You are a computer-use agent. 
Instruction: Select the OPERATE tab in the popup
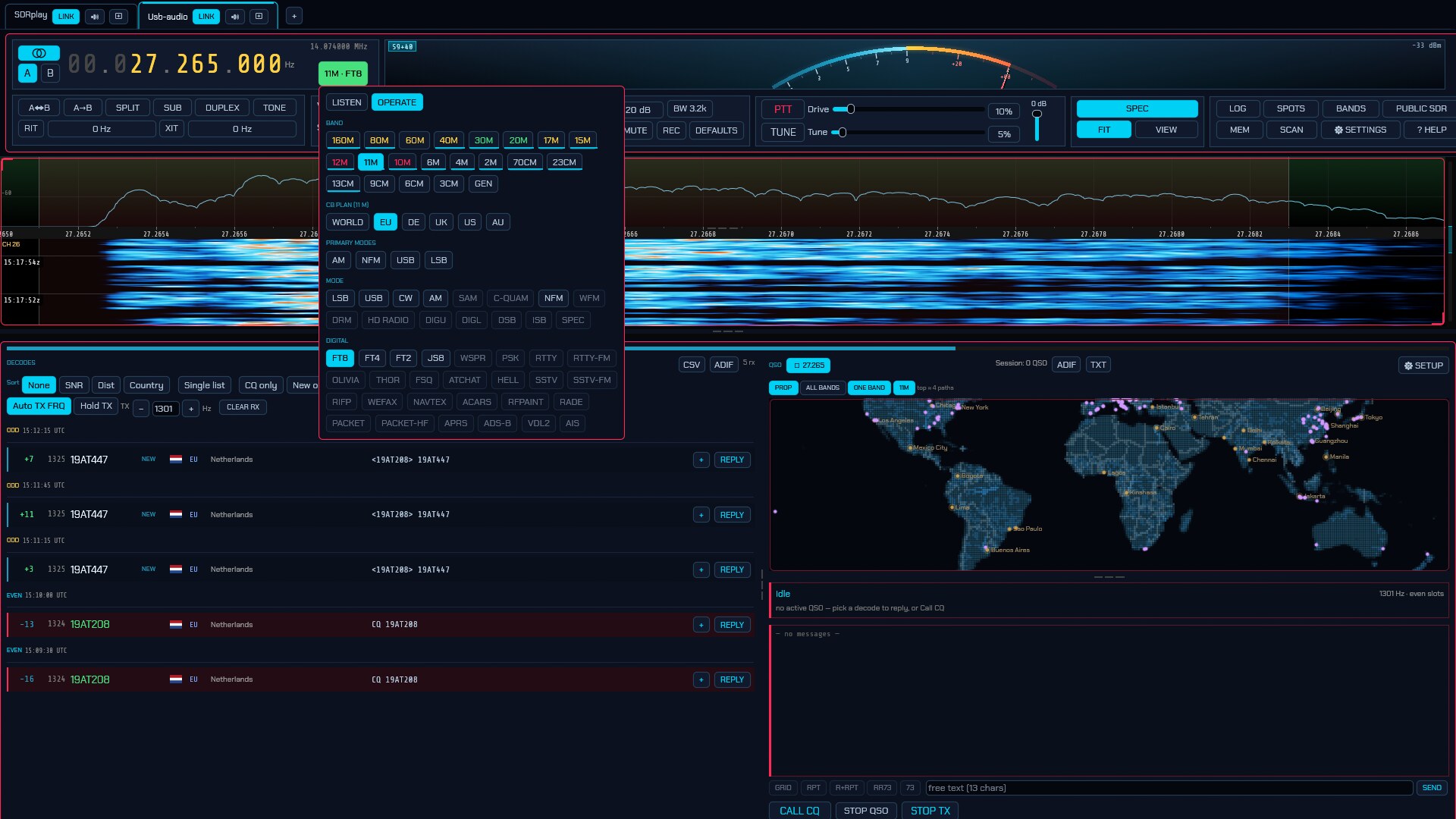tap(397, 102)
